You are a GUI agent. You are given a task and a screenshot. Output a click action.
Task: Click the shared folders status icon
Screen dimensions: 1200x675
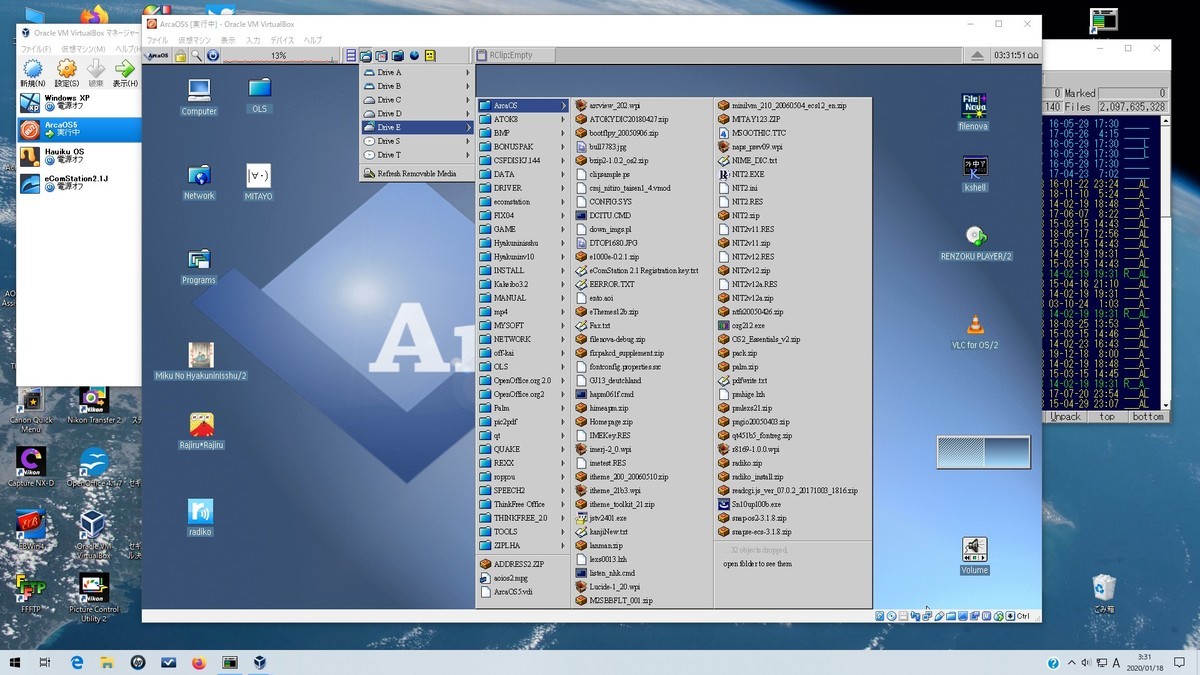tap(951, 616)
